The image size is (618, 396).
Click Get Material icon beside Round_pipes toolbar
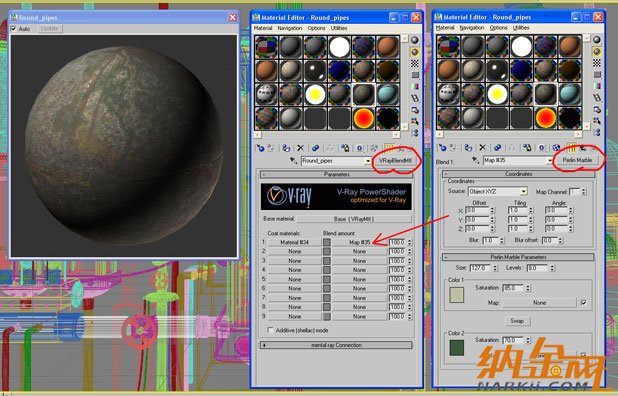pos(260,148)
